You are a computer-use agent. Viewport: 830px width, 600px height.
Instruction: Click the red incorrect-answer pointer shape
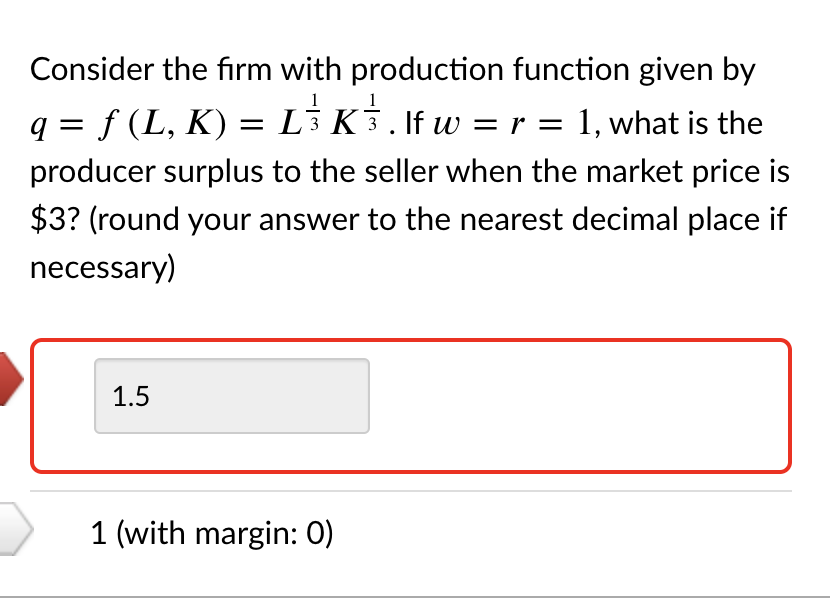click(x=8, y=380)
